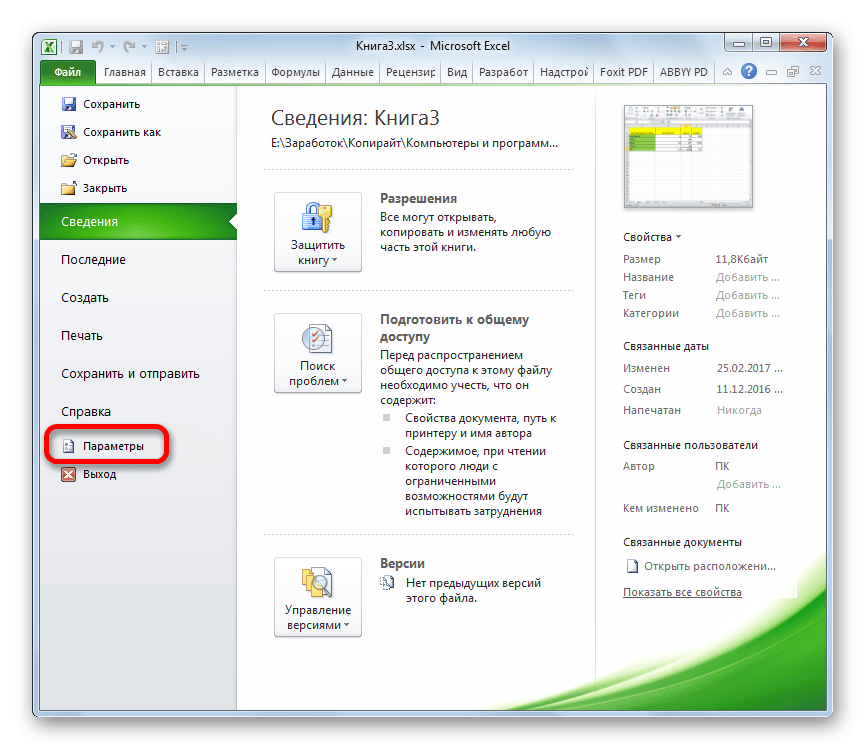Open the Разметка ribbon tab

[235, 72]
